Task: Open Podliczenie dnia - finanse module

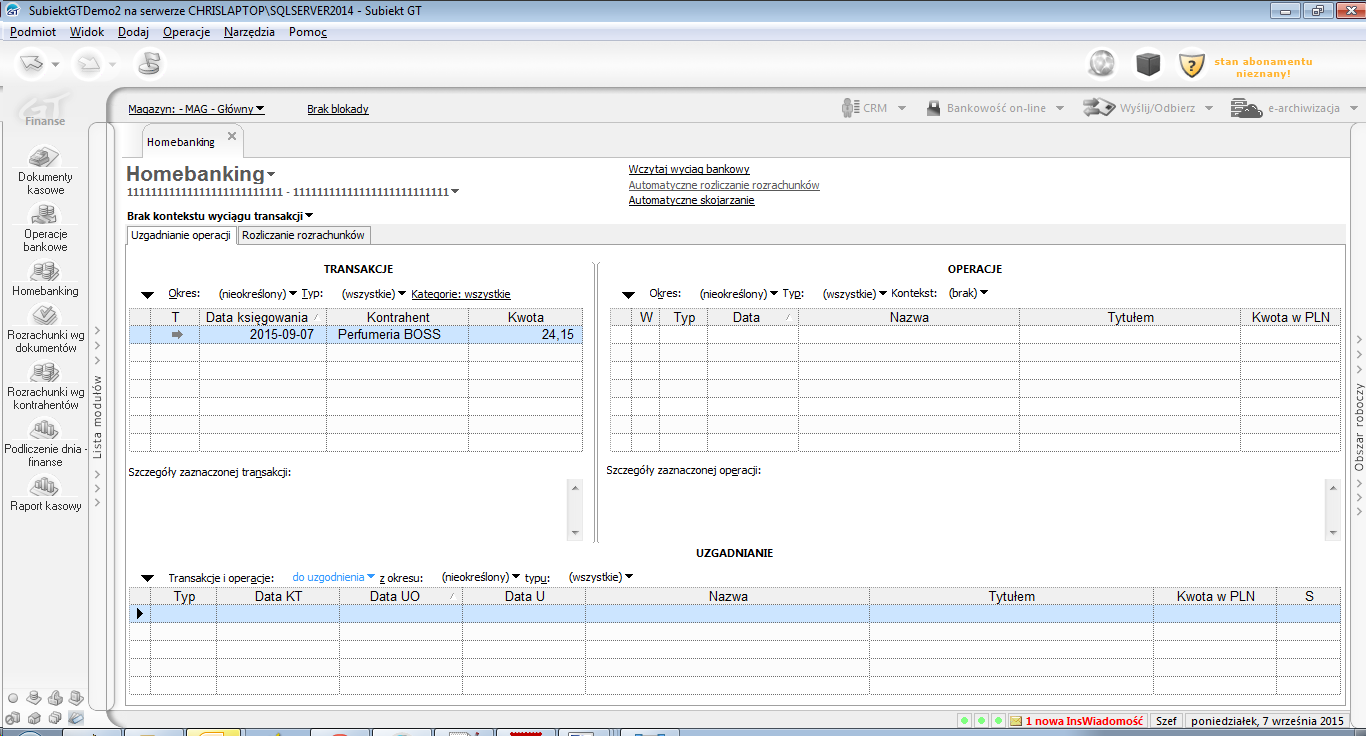Action: click(46, 443)
